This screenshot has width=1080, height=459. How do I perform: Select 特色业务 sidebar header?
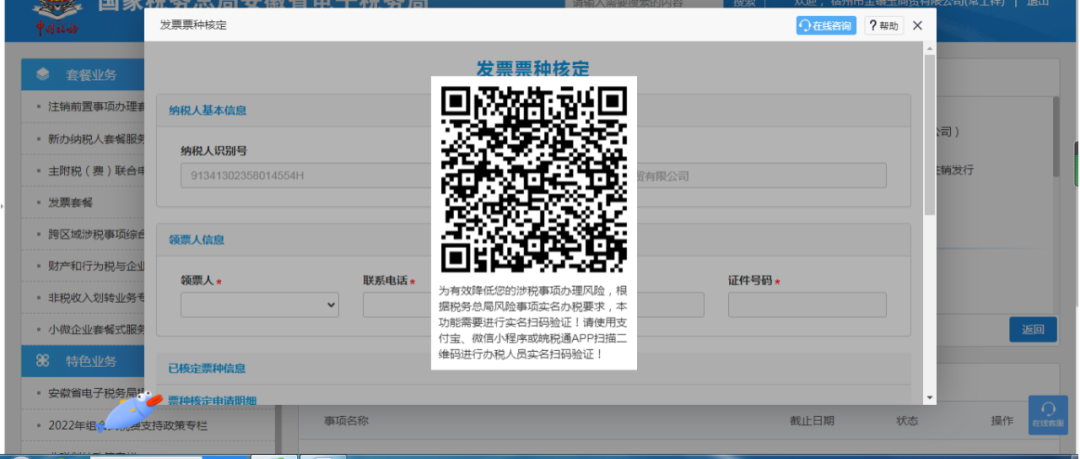coord(83,360)
